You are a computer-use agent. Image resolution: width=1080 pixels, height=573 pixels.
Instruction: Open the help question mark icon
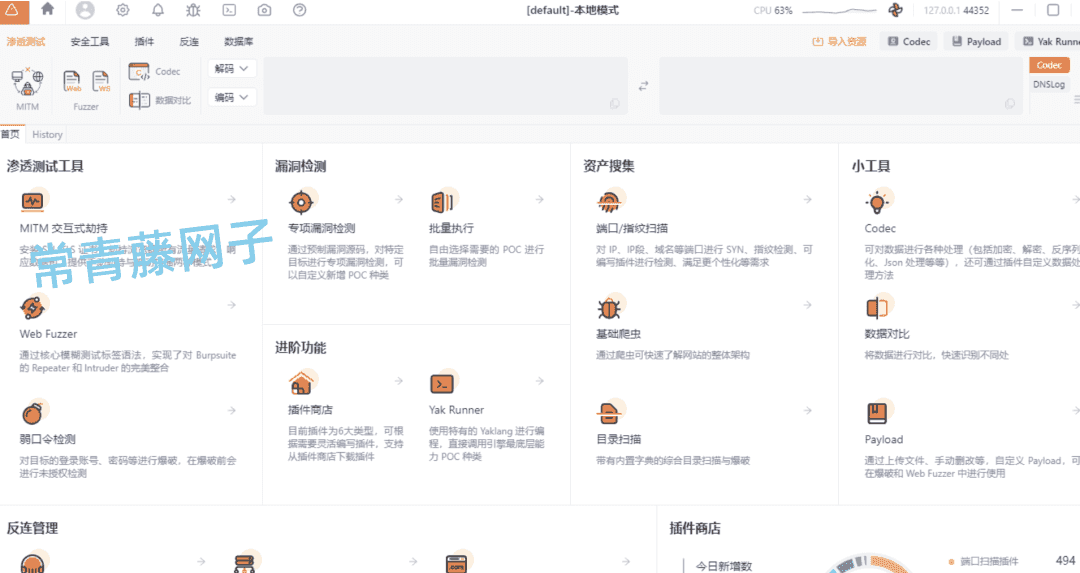coord(300,10)
